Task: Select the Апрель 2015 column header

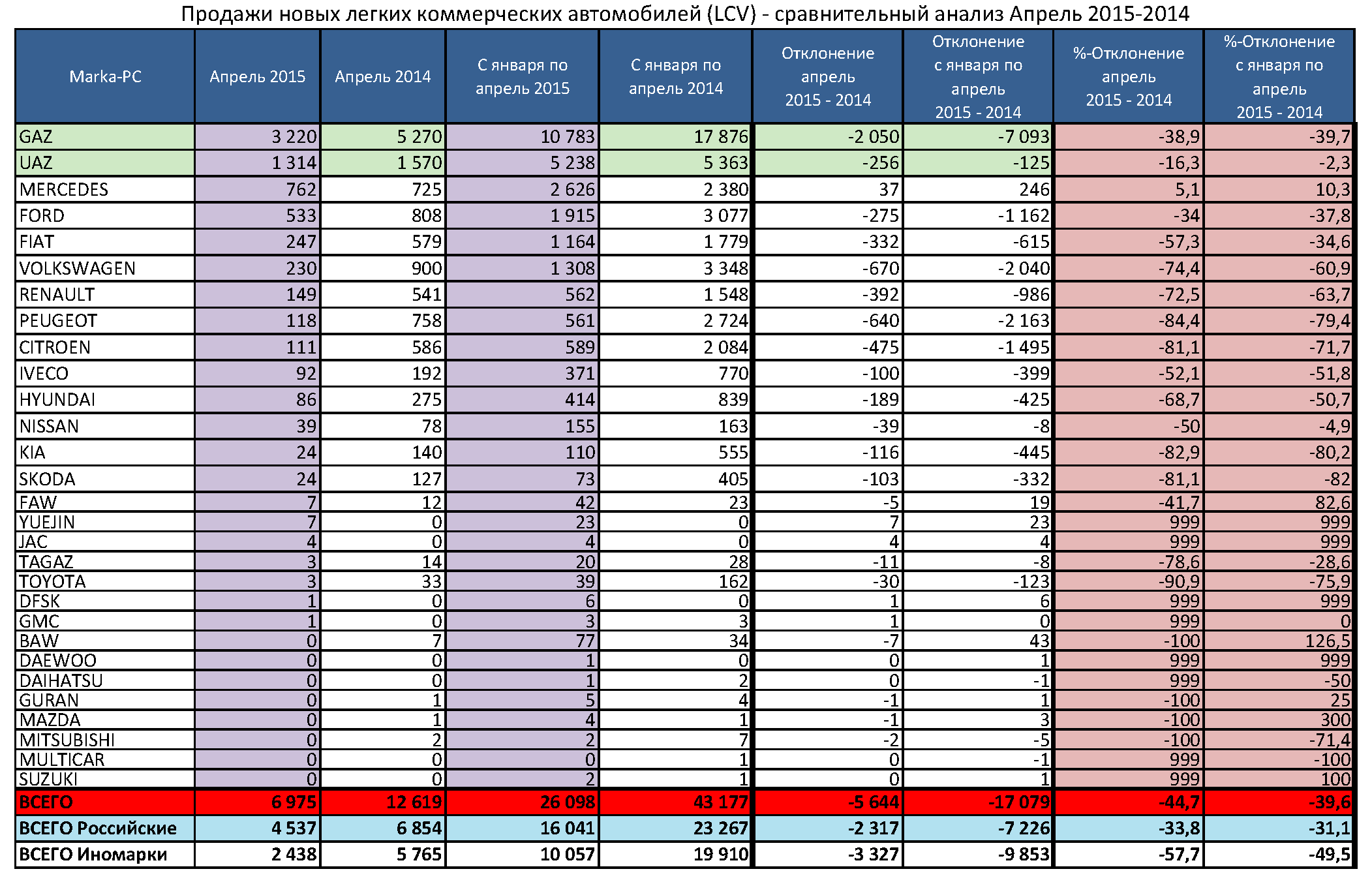Action: (x=257, y=76)
